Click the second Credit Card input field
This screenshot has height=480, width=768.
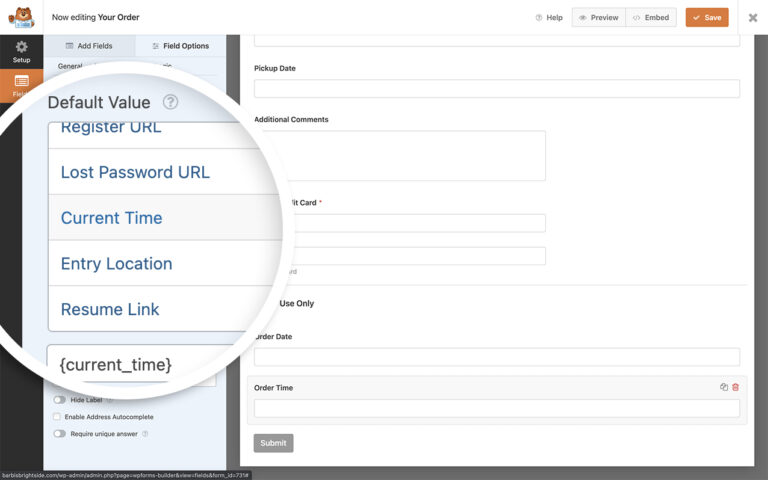pos(419,256)
